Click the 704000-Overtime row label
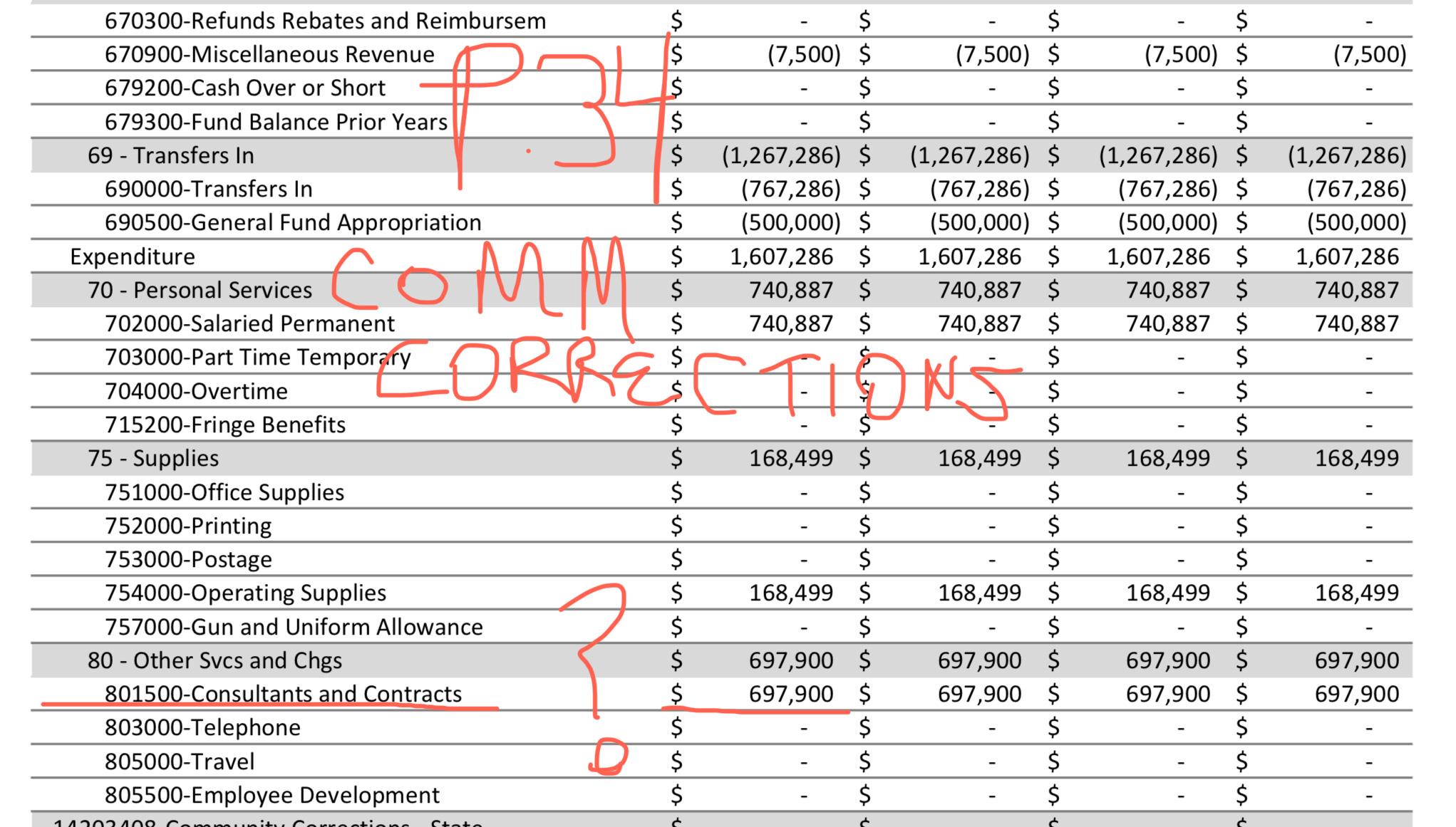 point(196,392)
